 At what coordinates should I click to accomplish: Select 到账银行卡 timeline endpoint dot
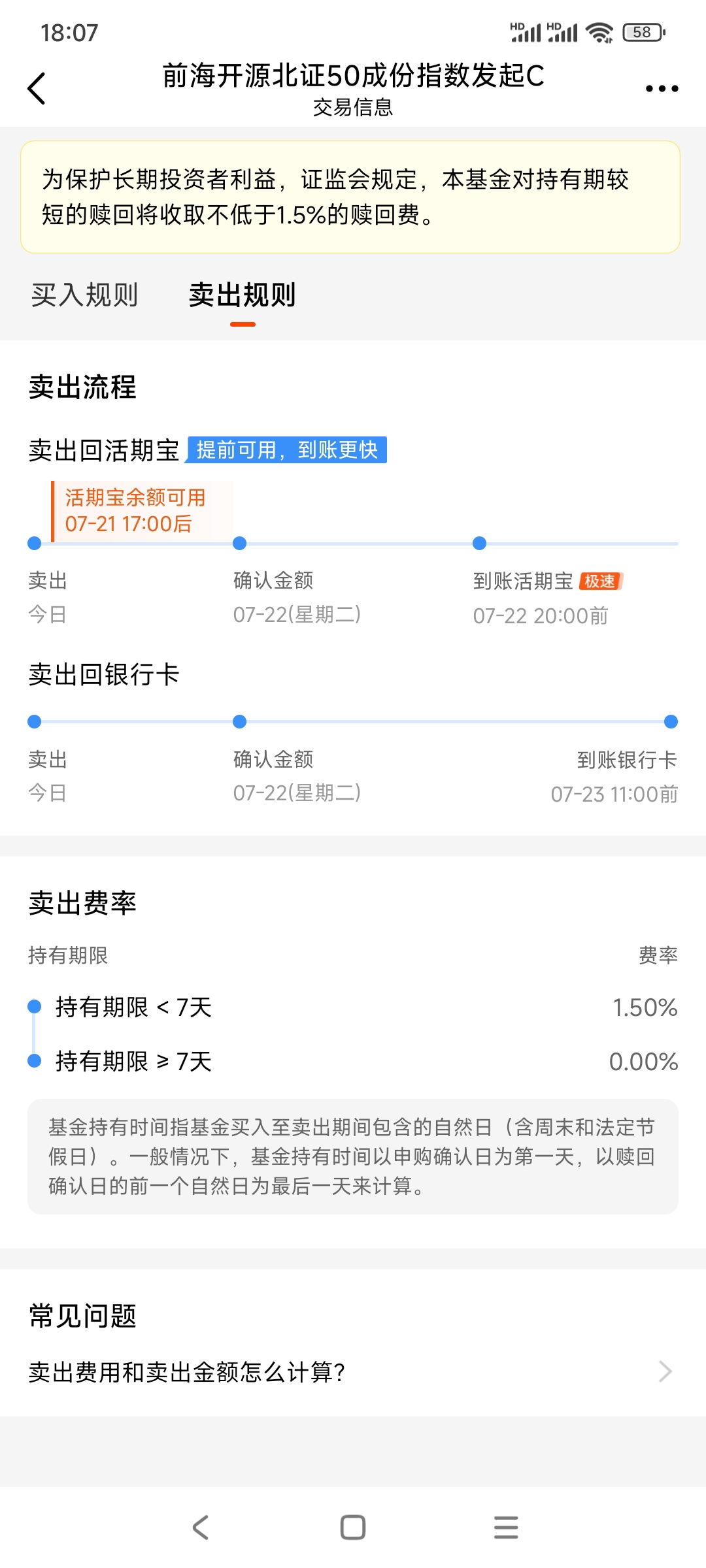[671, 721]
